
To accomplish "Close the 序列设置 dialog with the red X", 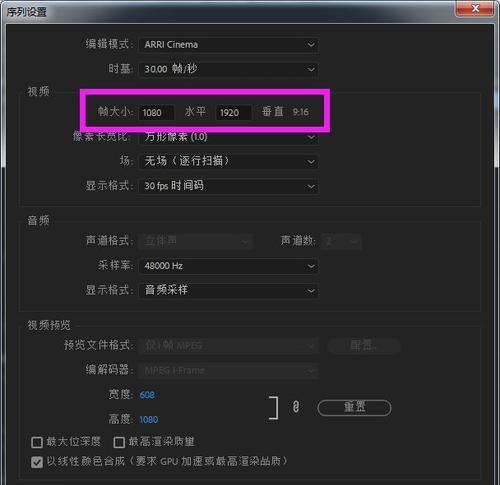I will (x=475, y=8).
